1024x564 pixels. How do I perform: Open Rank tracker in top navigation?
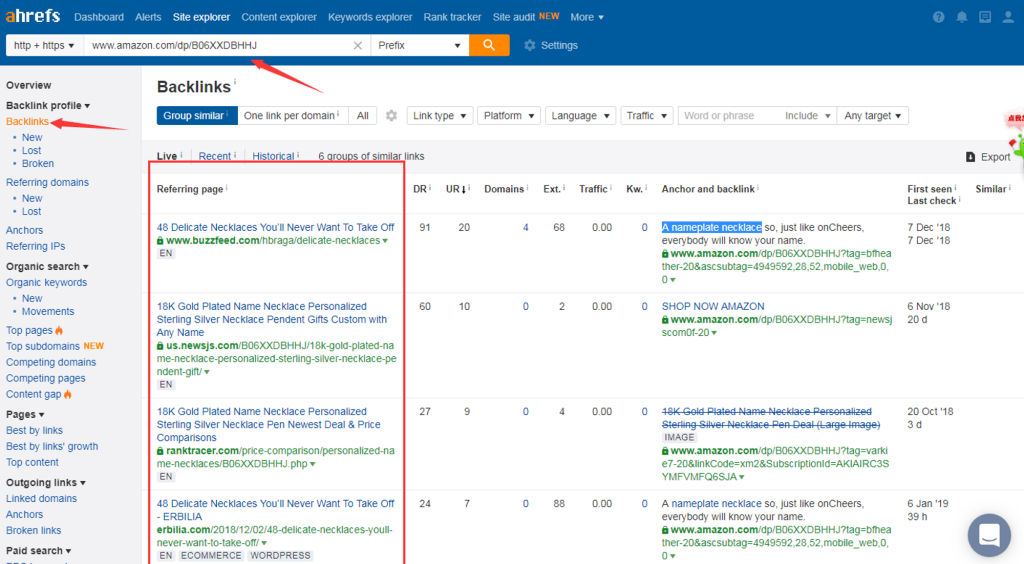point(452,17)
